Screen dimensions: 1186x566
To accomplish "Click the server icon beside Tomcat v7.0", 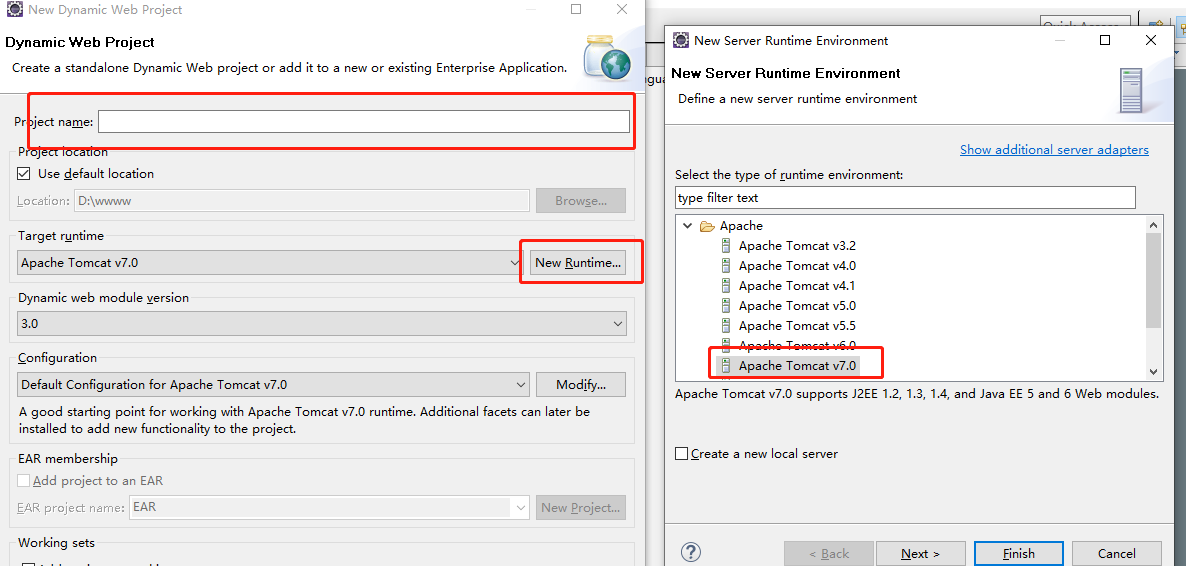I will (726, 366).
